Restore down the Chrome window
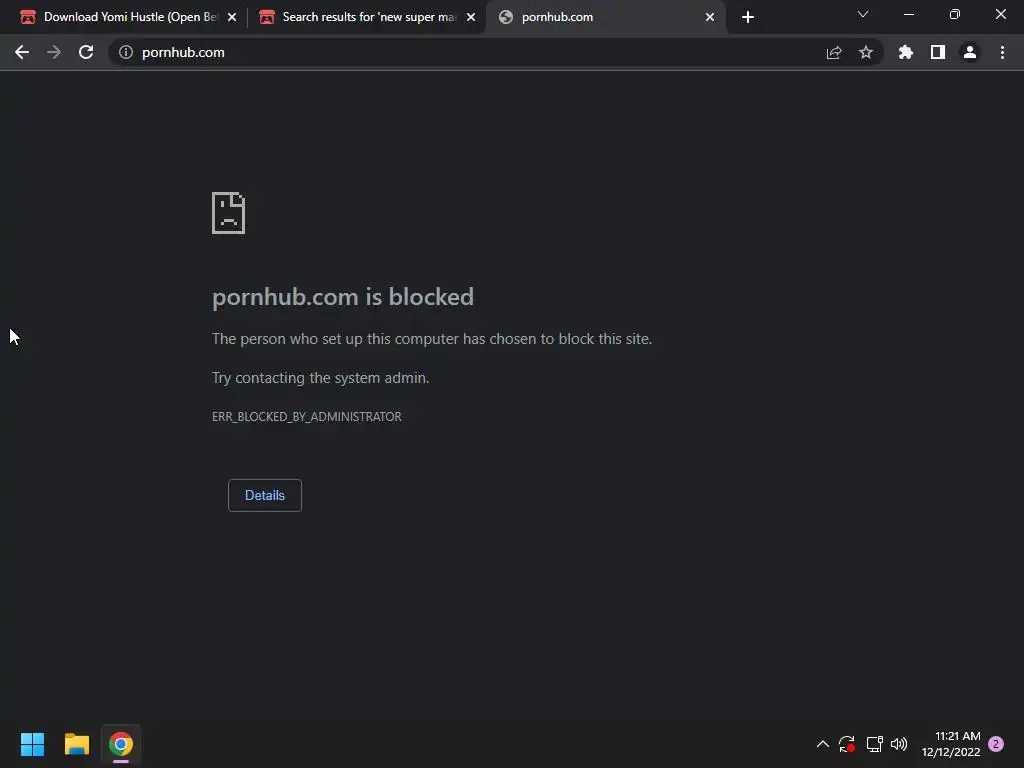 click(x=955, y=14)
